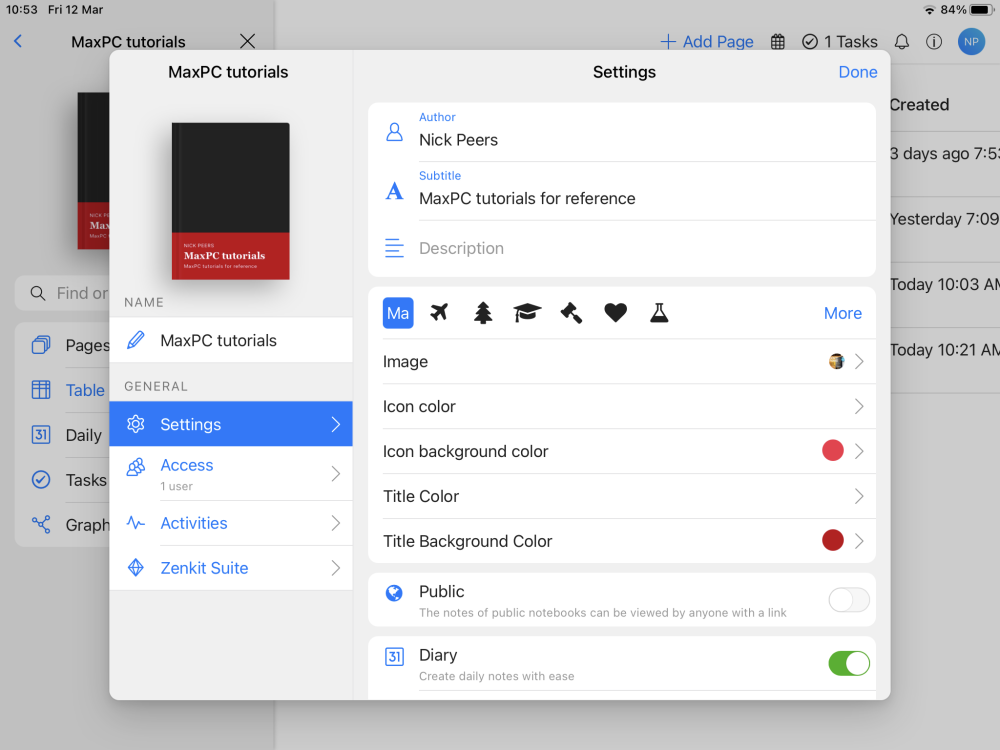Expand the Title Color chevron
Viewport: 1000px width, 750px height.
859,496
